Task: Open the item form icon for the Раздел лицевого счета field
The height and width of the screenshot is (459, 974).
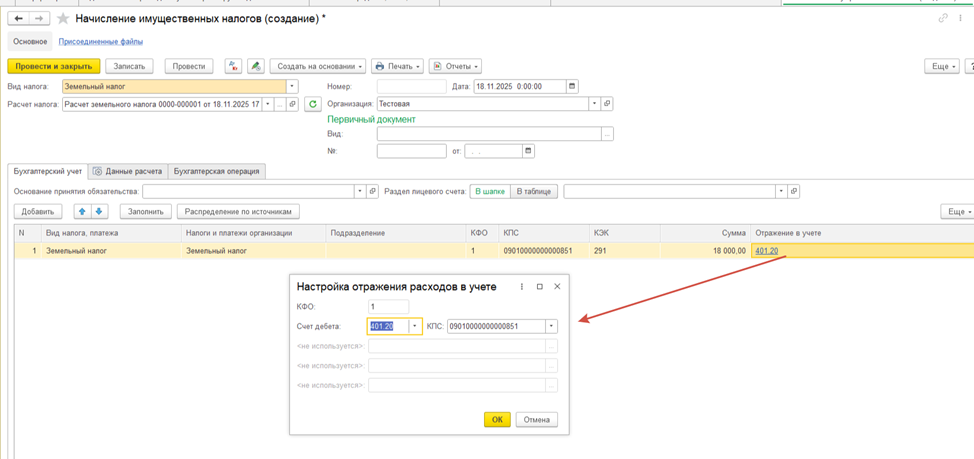Action: pos(794,191)
